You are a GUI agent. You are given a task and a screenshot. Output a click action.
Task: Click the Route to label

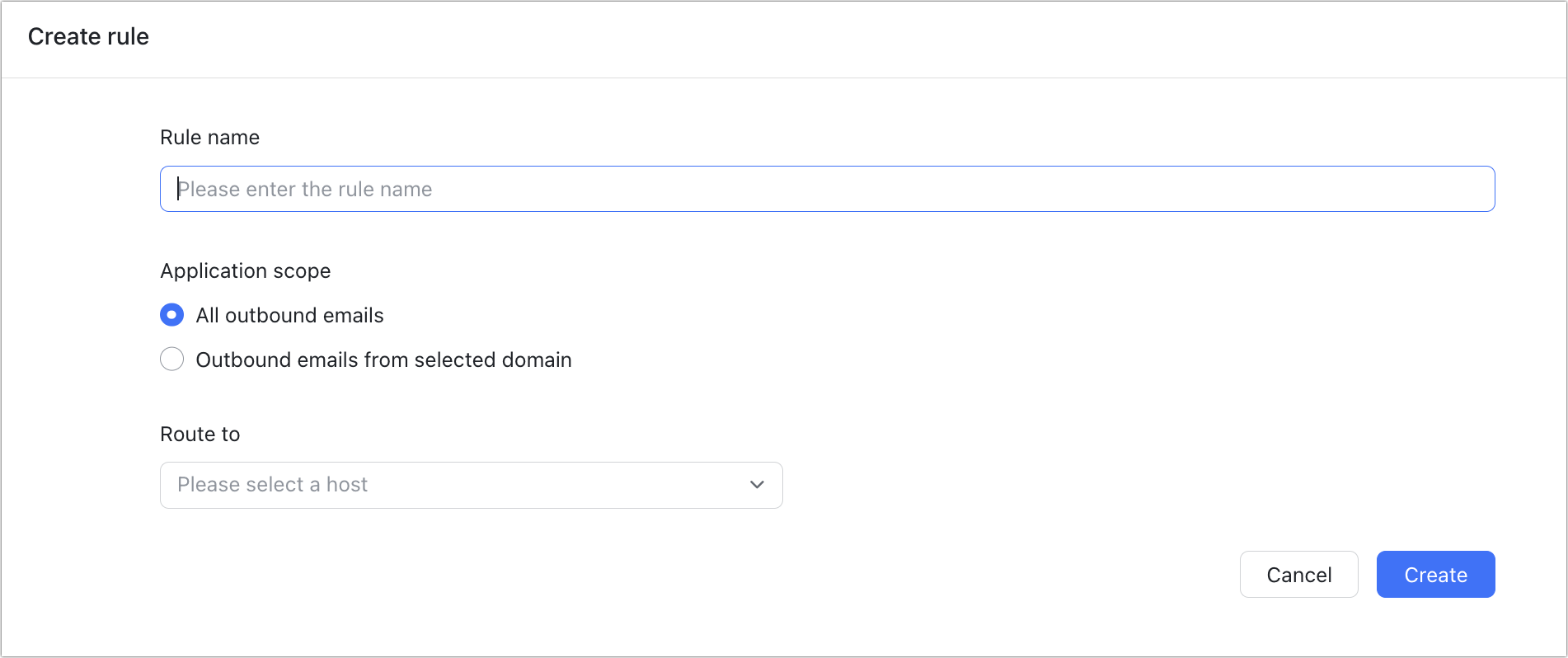coord(200,434)
